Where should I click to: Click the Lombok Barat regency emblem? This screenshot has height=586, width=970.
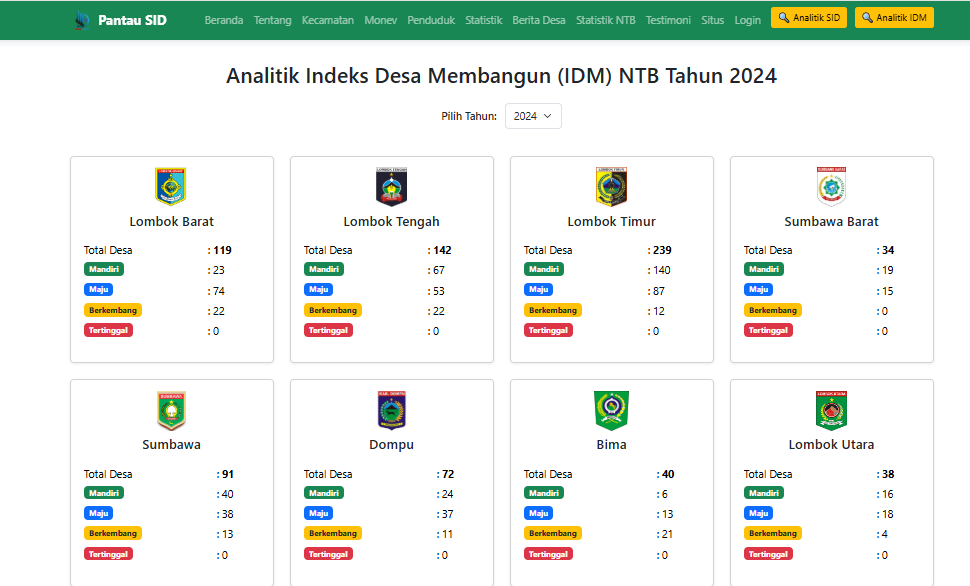click(x=171, y=186)
